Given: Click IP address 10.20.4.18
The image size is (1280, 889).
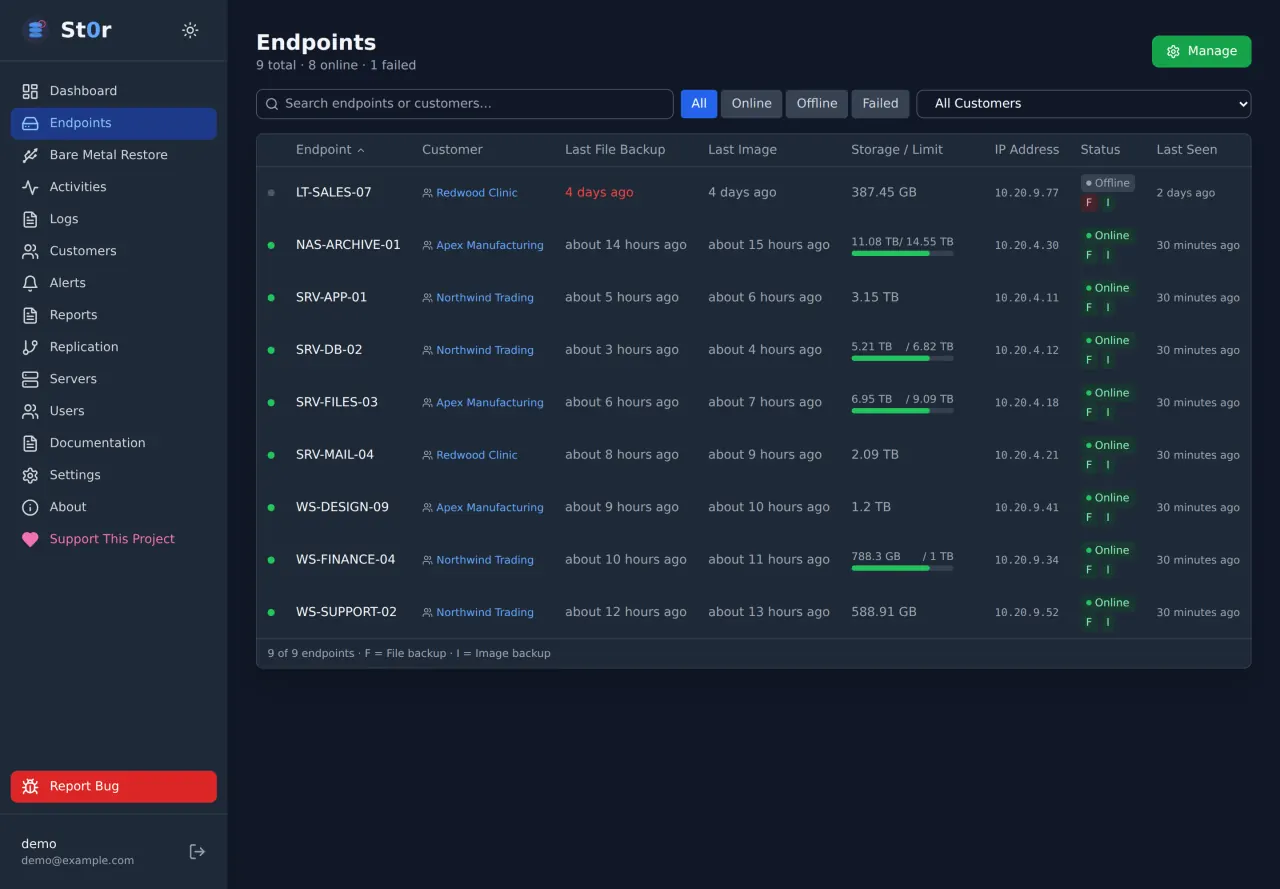Looking at the screenshot, I should (1027, 403).
